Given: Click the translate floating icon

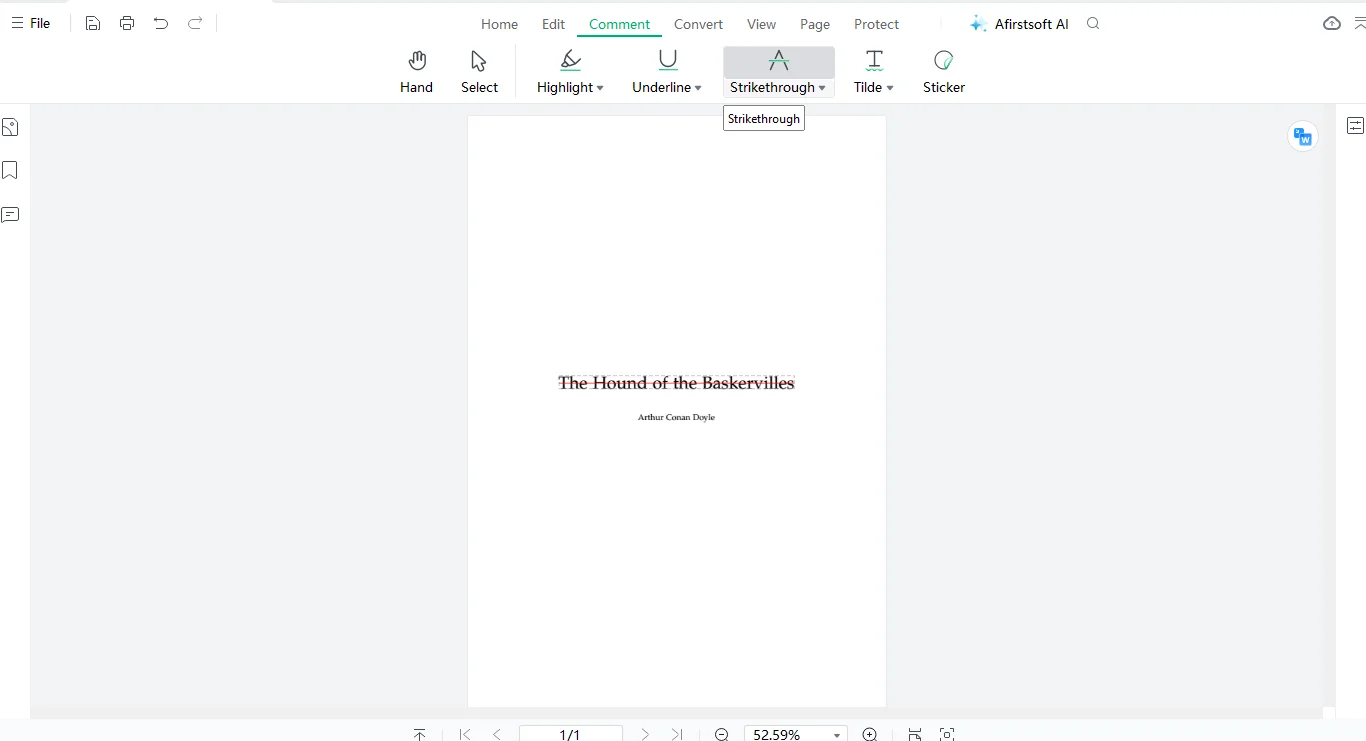Looking at the screenshot, I should coord(1302,136).
